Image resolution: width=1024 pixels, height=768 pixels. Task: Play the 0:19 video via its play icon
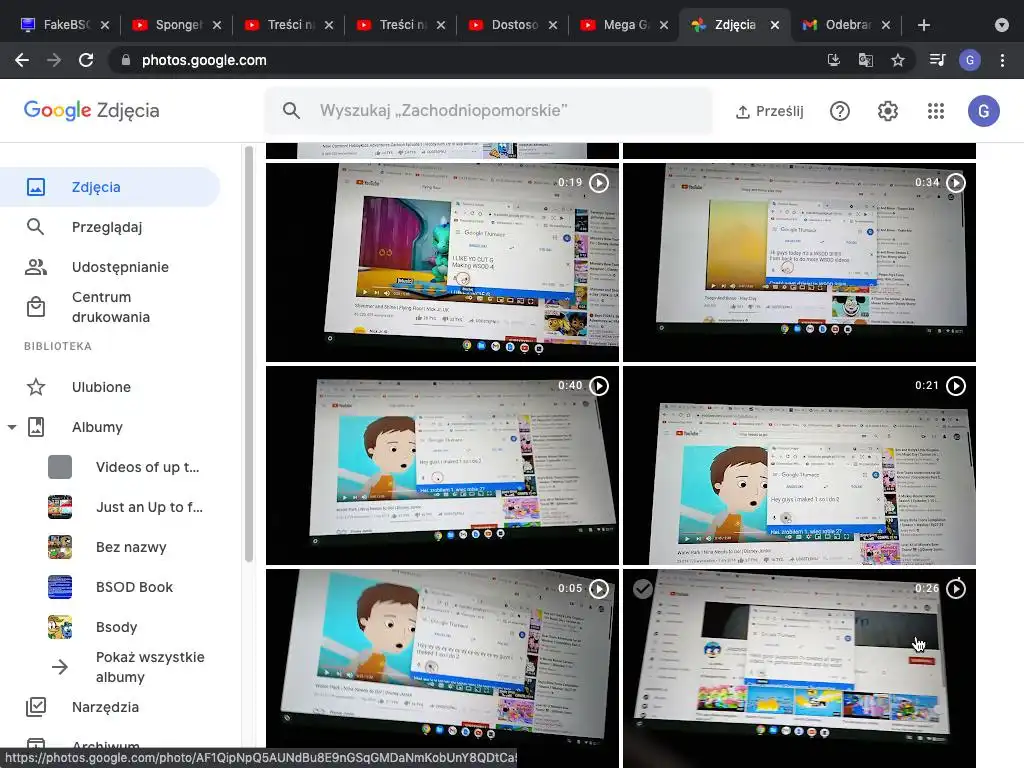coord(599,183)
